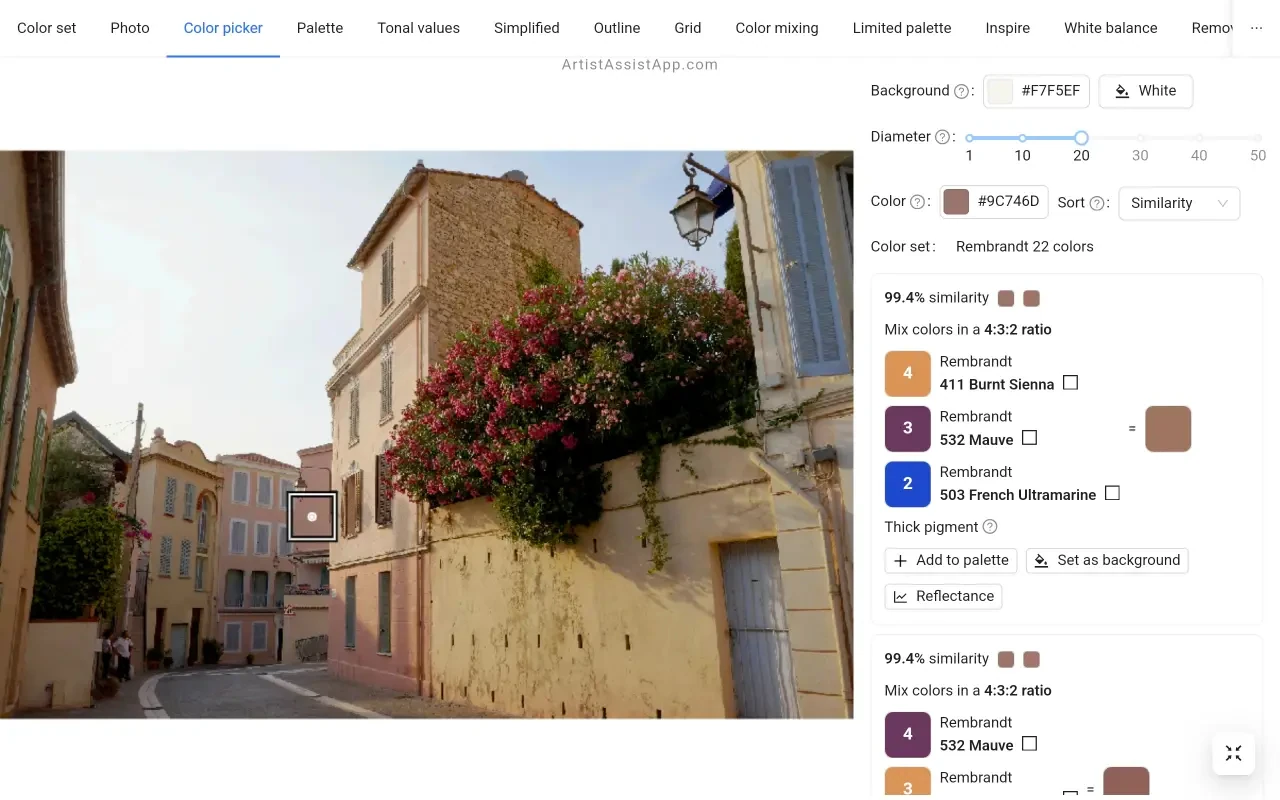Set diameter slider to 30
This screenshot has height=800, width=1280.
tap(1140, 138)
